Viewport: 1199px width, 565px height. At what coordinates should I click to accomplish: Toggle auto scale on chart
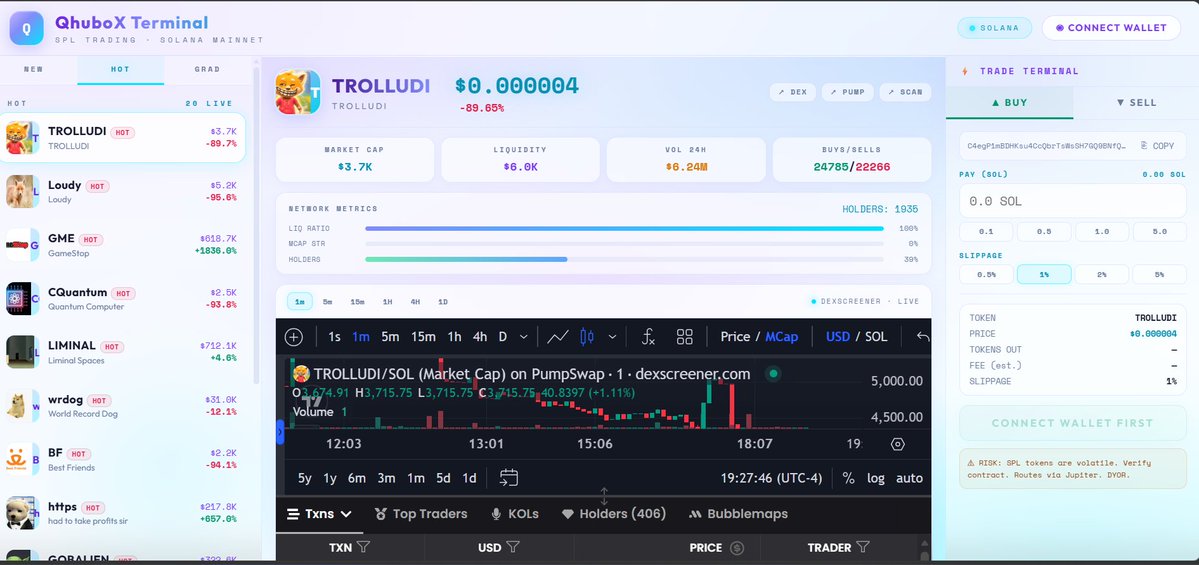point(909,478)
